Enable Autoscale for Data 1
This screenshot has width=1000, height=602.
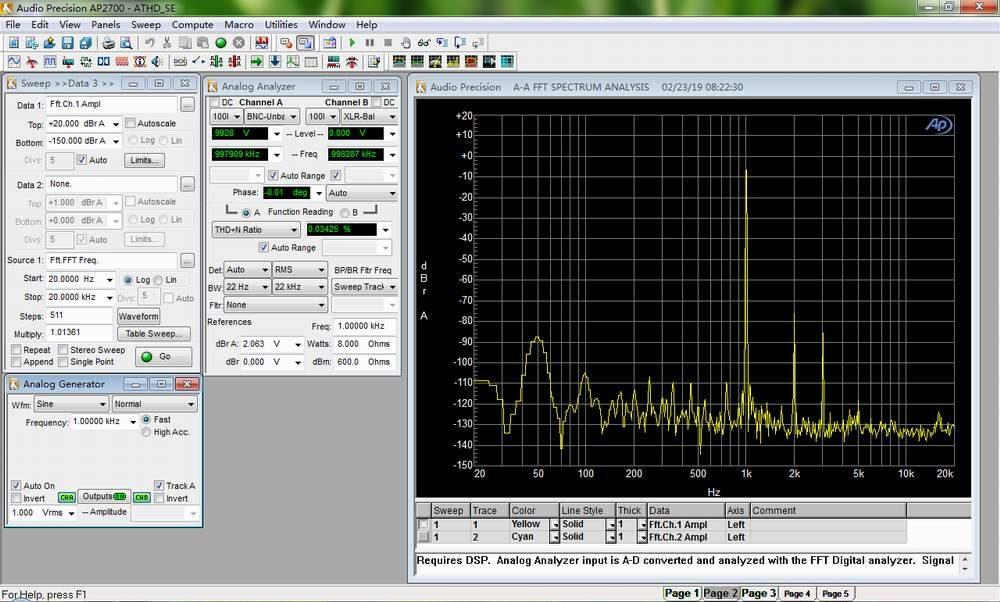[x=130, y=123]
